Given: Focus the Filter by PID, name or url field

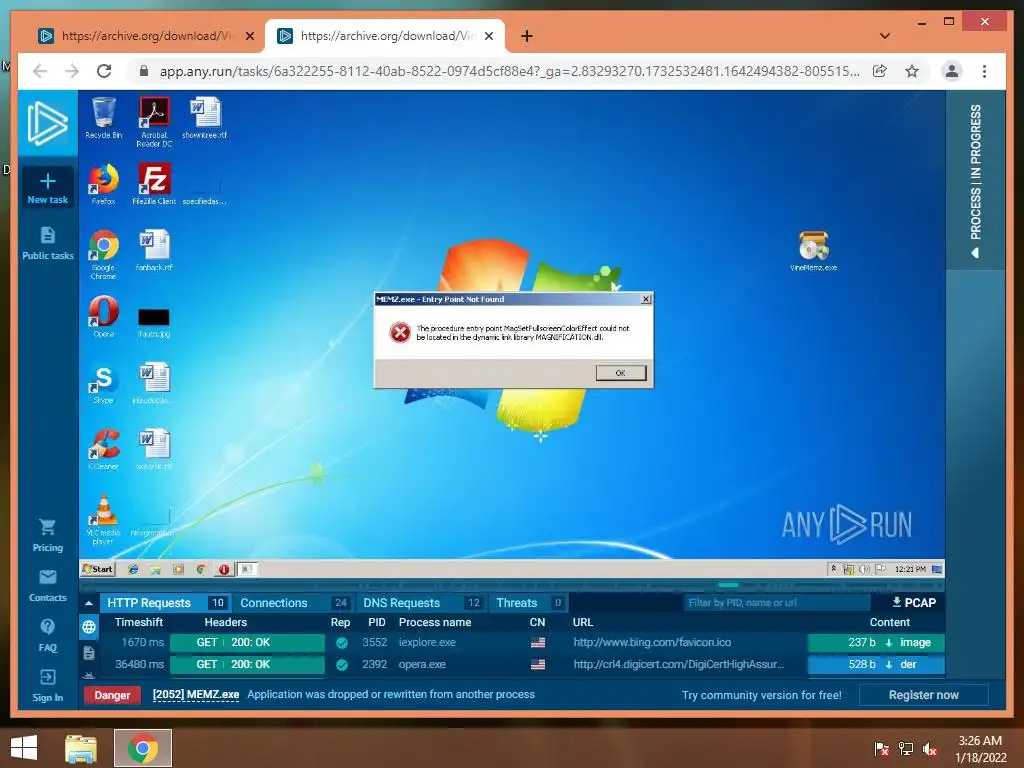Looking at the screenshot, I should 776,603.
